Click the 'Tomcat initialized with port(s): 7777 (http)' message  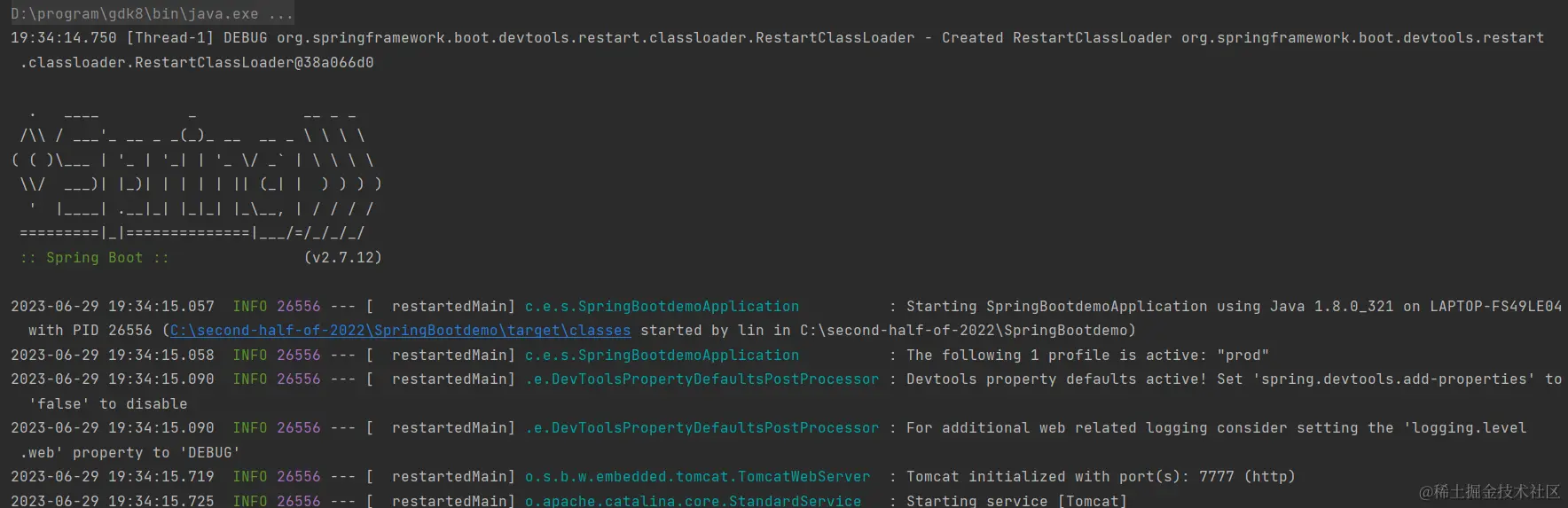[x=1101, y=477]
